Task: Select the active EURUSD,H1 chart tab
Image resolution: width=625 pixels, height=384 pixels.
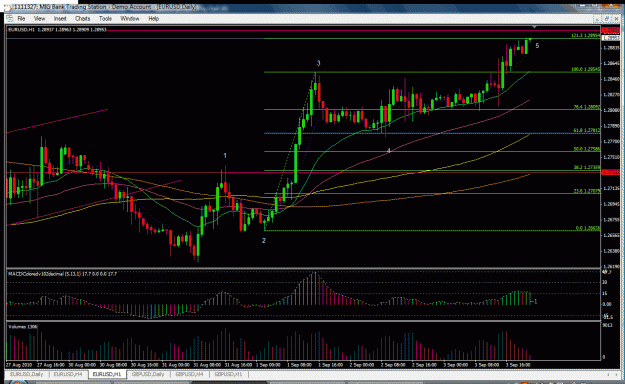Action: click(x=106, y=374)
